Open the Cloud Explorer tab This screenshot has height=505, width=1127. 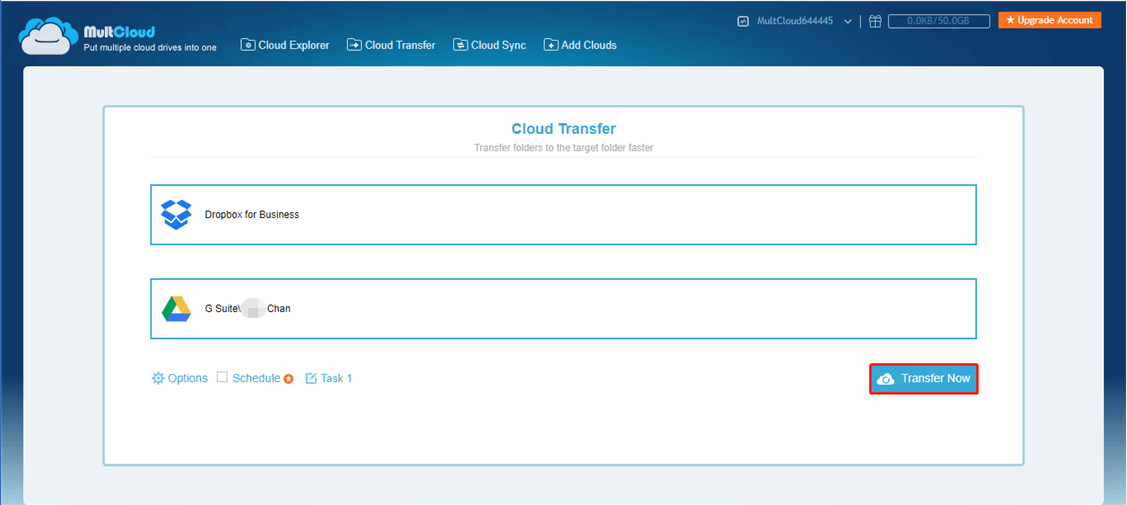tap(285, 45)
